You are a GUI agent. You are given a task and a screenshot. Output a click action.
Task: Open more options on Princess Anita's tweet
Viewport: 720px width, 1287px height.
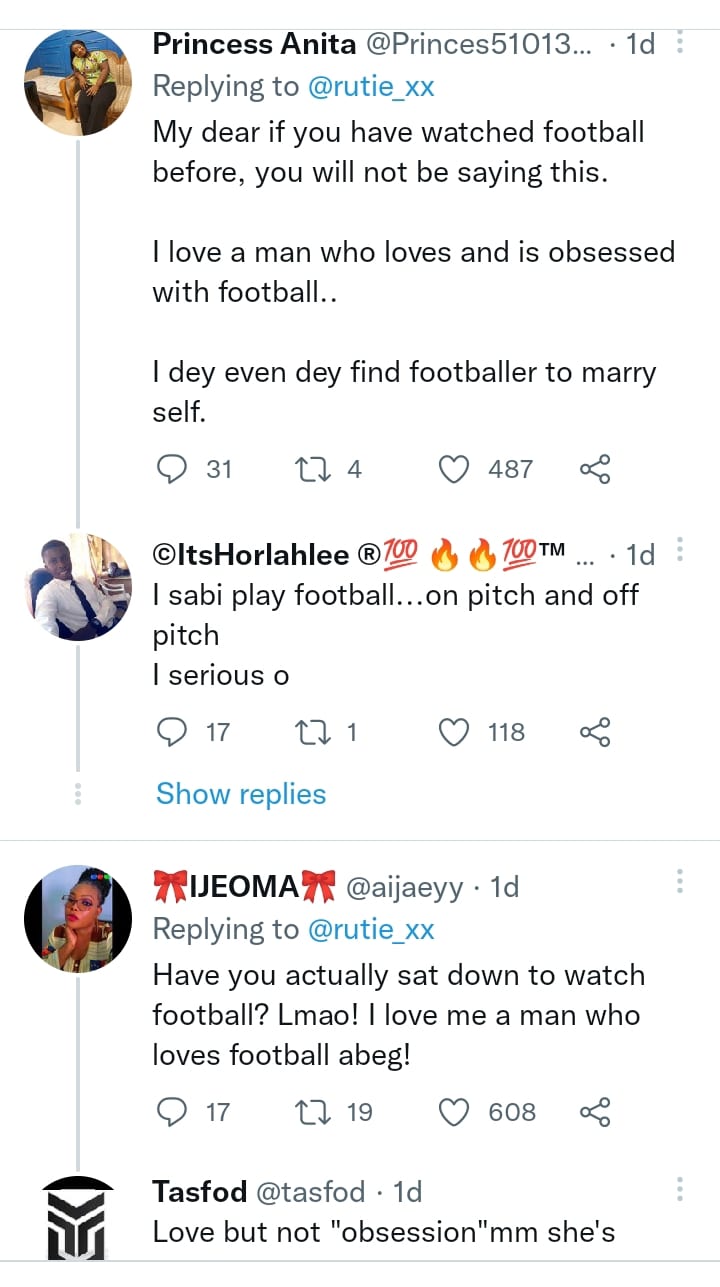[x=680, y=43]
